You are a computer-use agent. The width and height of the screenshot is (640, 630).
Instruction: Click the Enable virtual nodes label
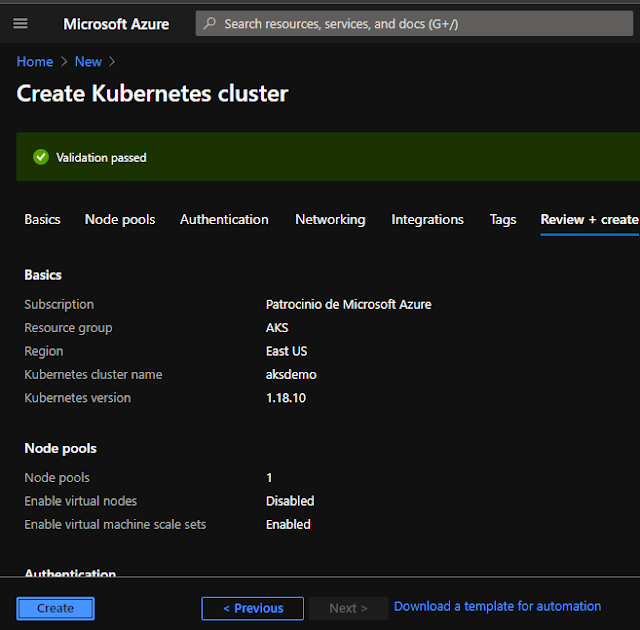click(80, 501)
